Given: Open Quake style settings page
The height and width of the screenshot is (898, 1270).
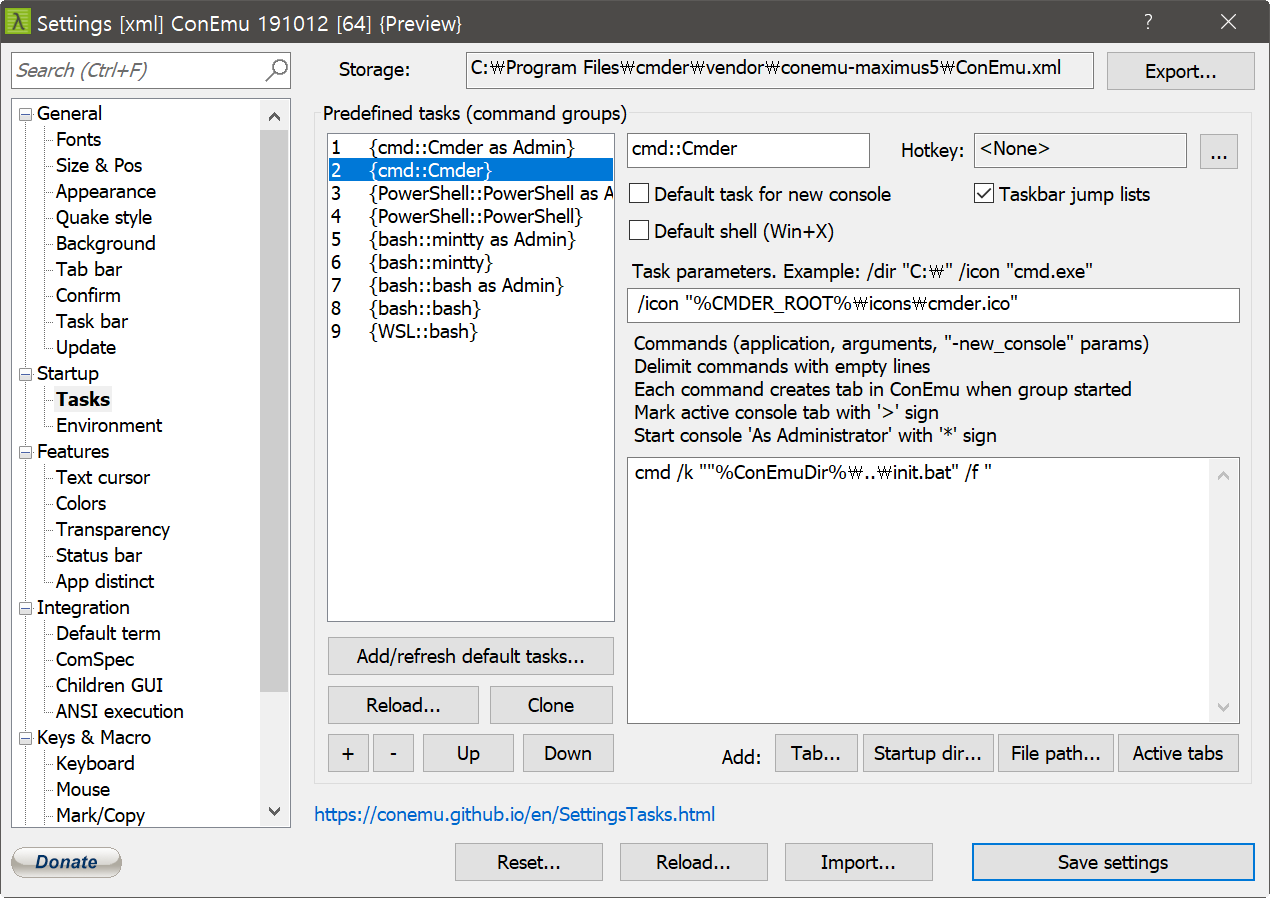Looking at the screenshot, I should pyautogui.click(x=104, y=217).
